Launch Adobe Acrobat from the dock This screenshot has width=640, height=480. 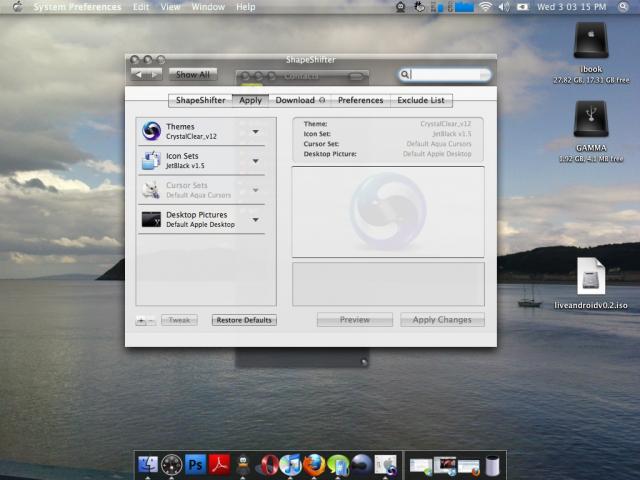click(x=219, y=464)
